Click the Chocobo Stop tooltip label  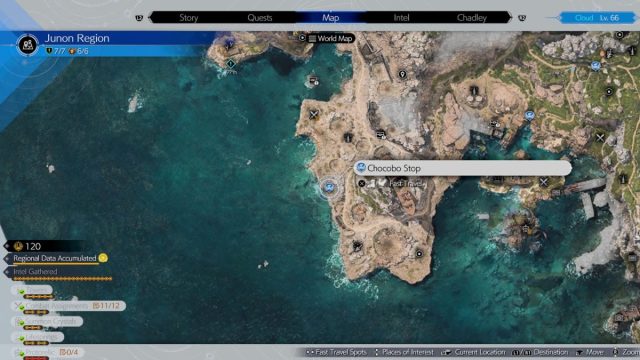(x=462, y=168)
